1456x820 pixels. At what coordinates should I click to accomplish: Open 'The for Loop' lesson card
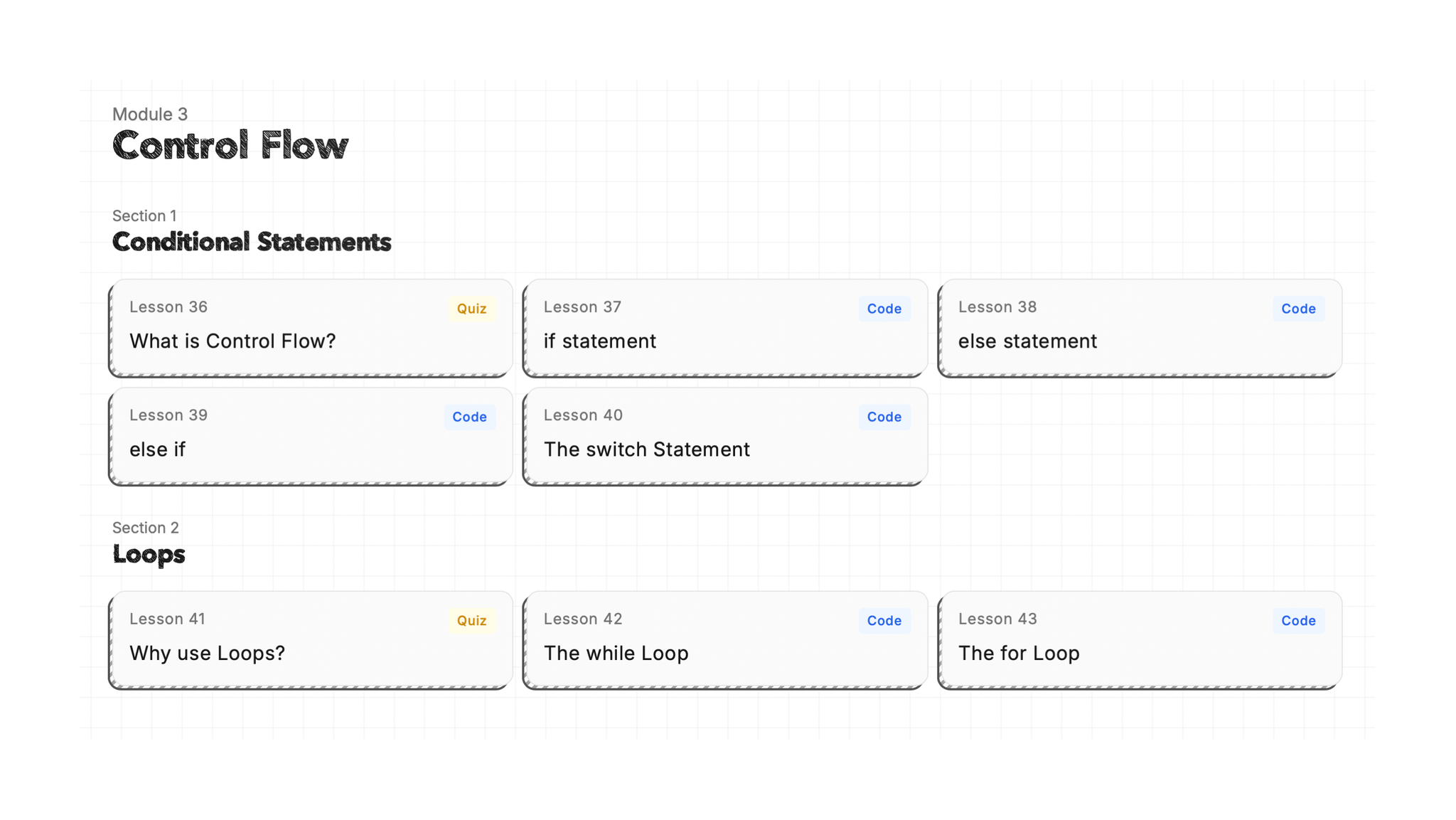point(1137,640)
